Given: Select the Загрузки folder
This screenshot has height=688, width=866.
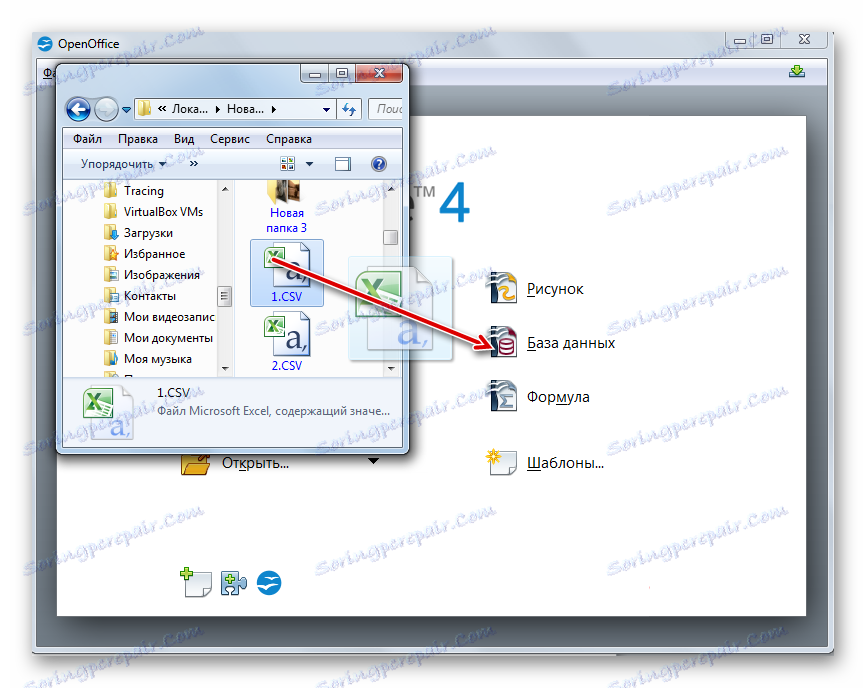Looking at the screenshot, I should (148, 233).
